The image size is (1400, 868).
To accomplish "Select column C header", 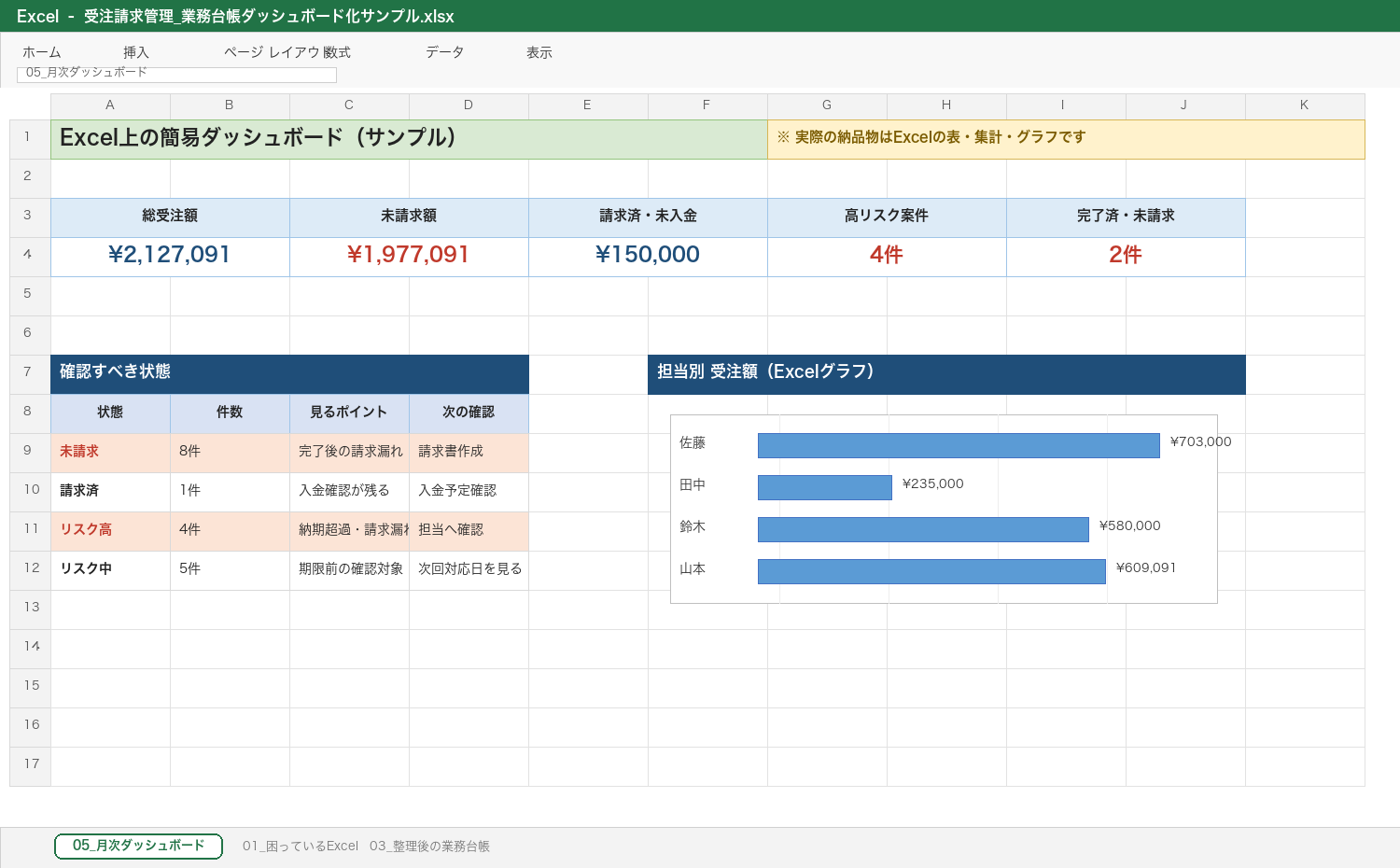I will click(349, 105).
